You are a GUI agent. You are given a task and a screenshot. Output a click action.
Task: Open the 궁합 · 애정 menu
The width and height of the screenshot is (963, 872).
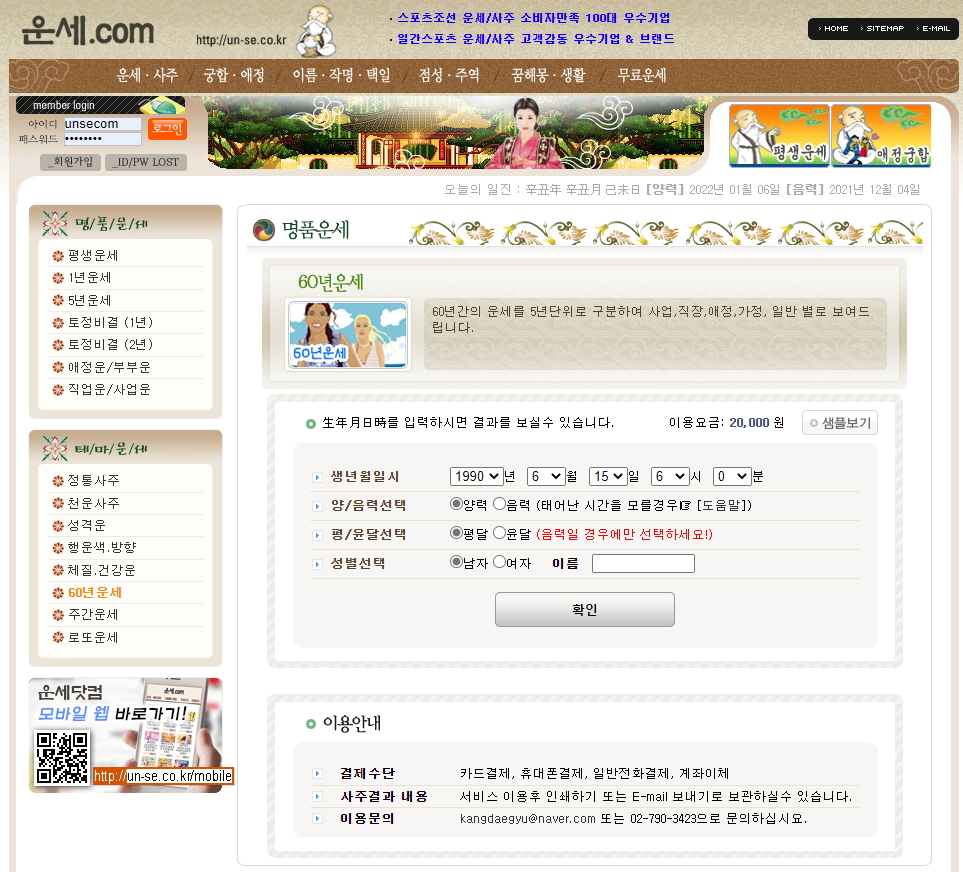[x=233, y=75]
